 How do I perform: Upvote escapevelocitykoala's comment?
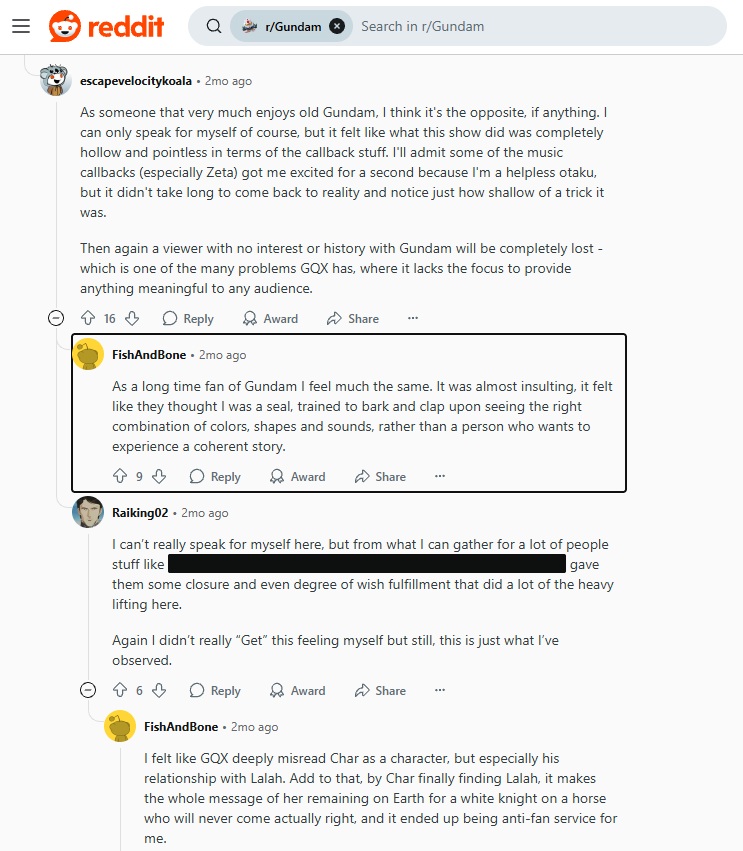click(x=87, y=318)
